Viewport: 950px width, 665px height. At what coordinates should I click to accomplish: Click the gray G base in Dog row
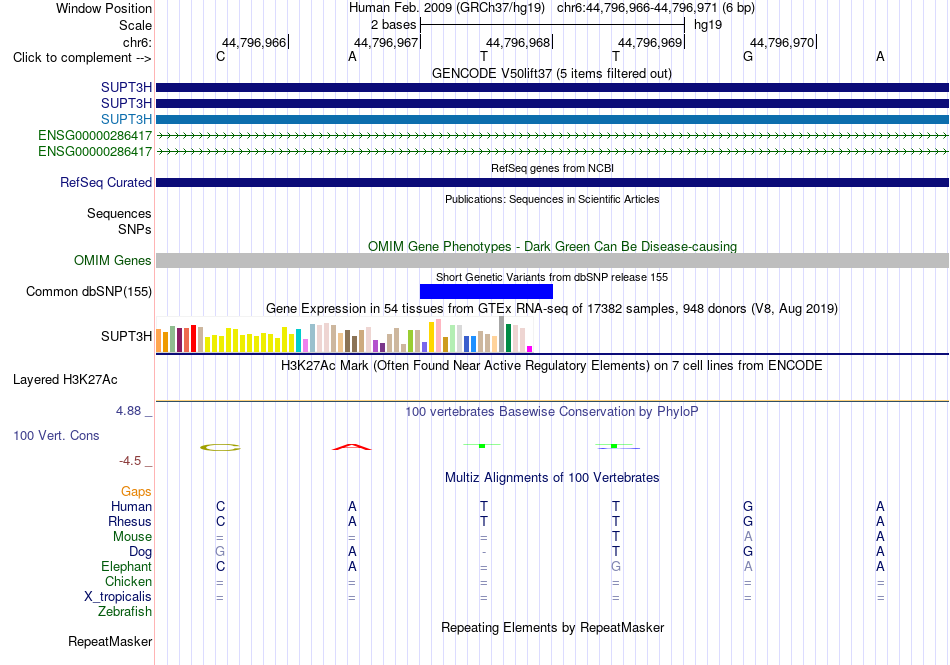[220, 552]
